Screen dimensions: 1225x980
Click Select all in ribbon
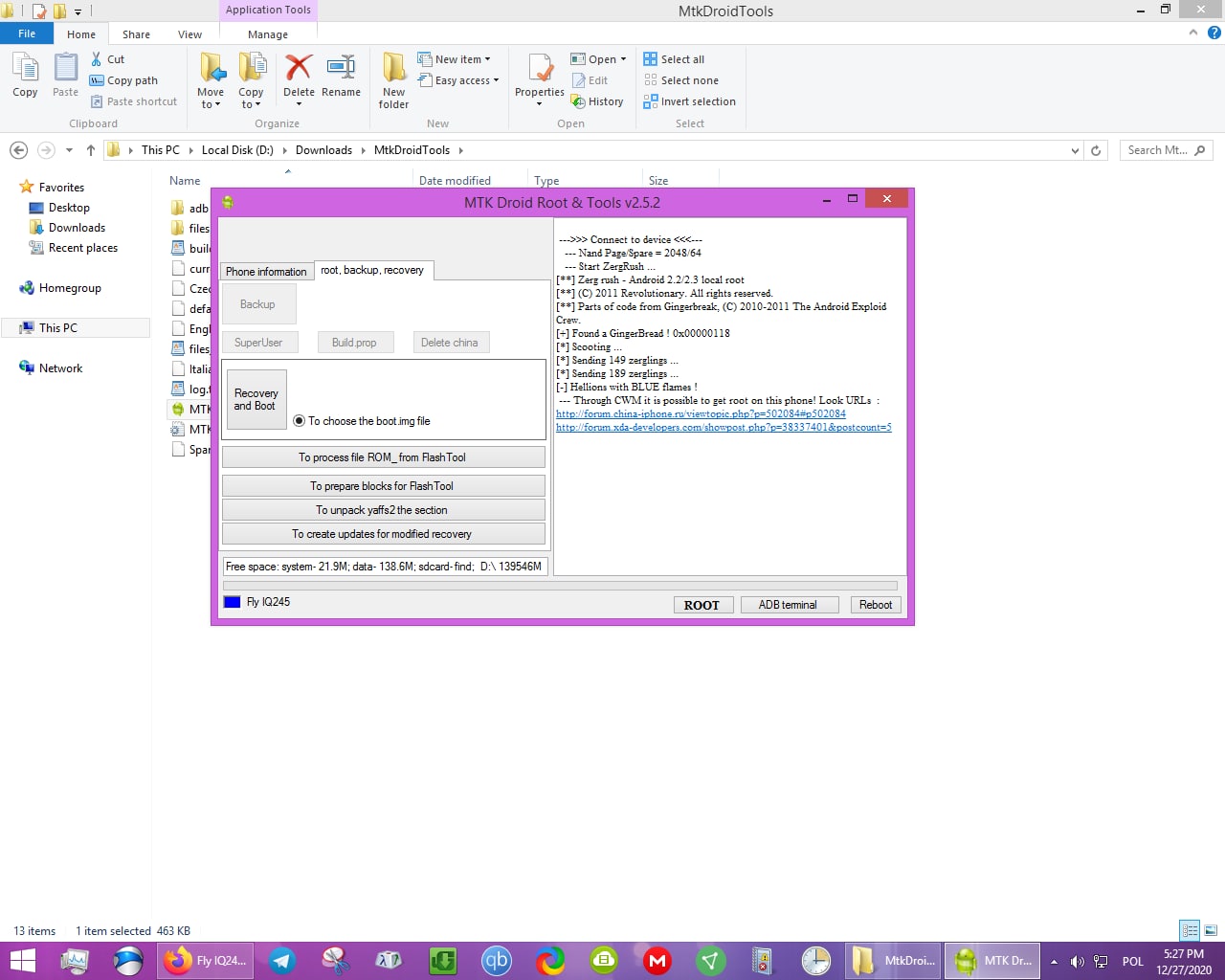(x=674, y=59)
